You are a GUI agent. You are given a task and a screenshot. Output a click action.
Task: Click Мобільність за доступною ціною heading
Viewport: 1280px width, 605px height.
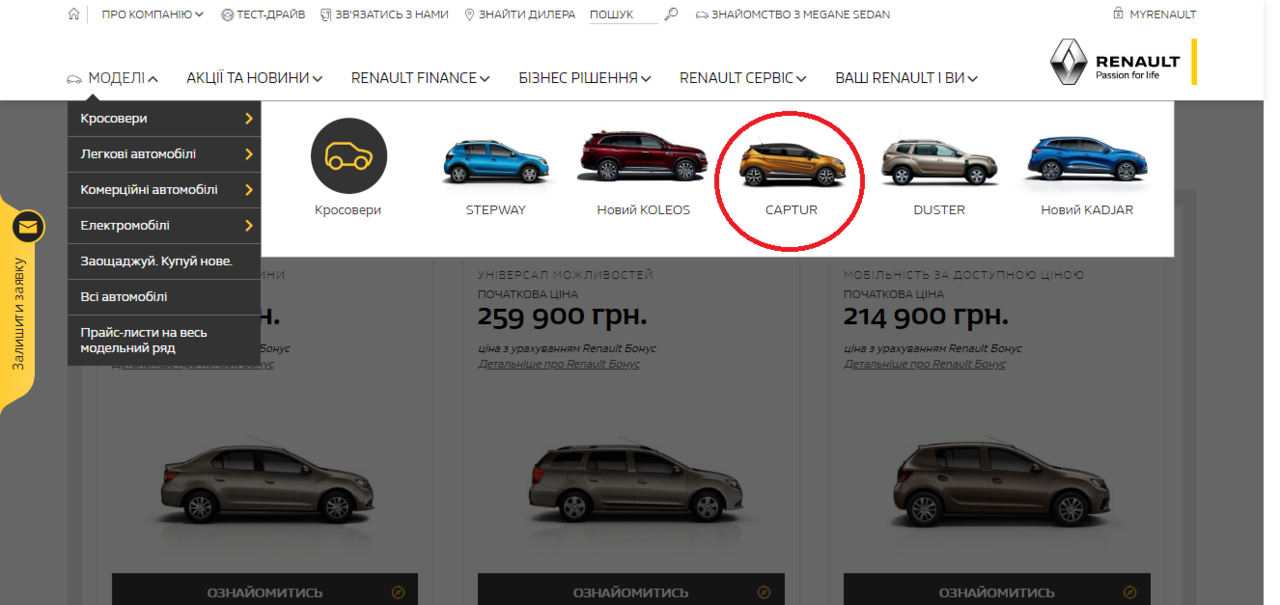coord(964,274)
